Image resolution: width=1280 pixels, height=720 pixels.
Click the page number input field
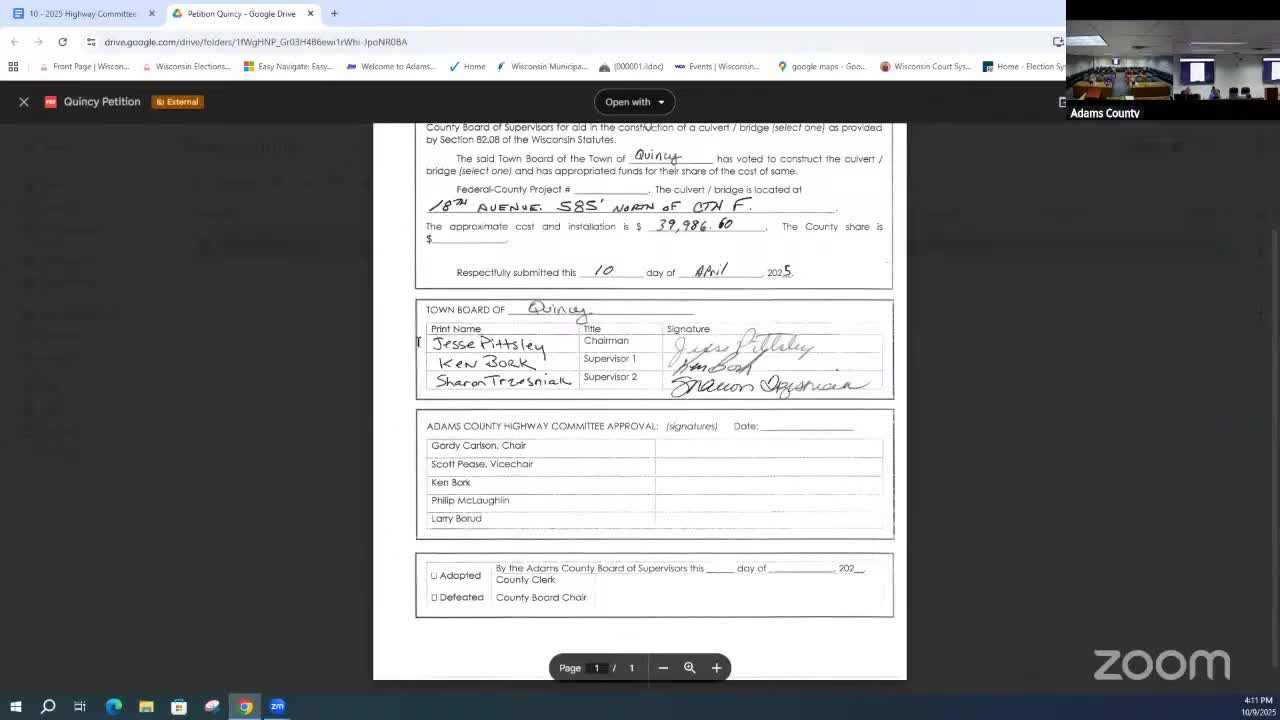click(x=597, y=668)
